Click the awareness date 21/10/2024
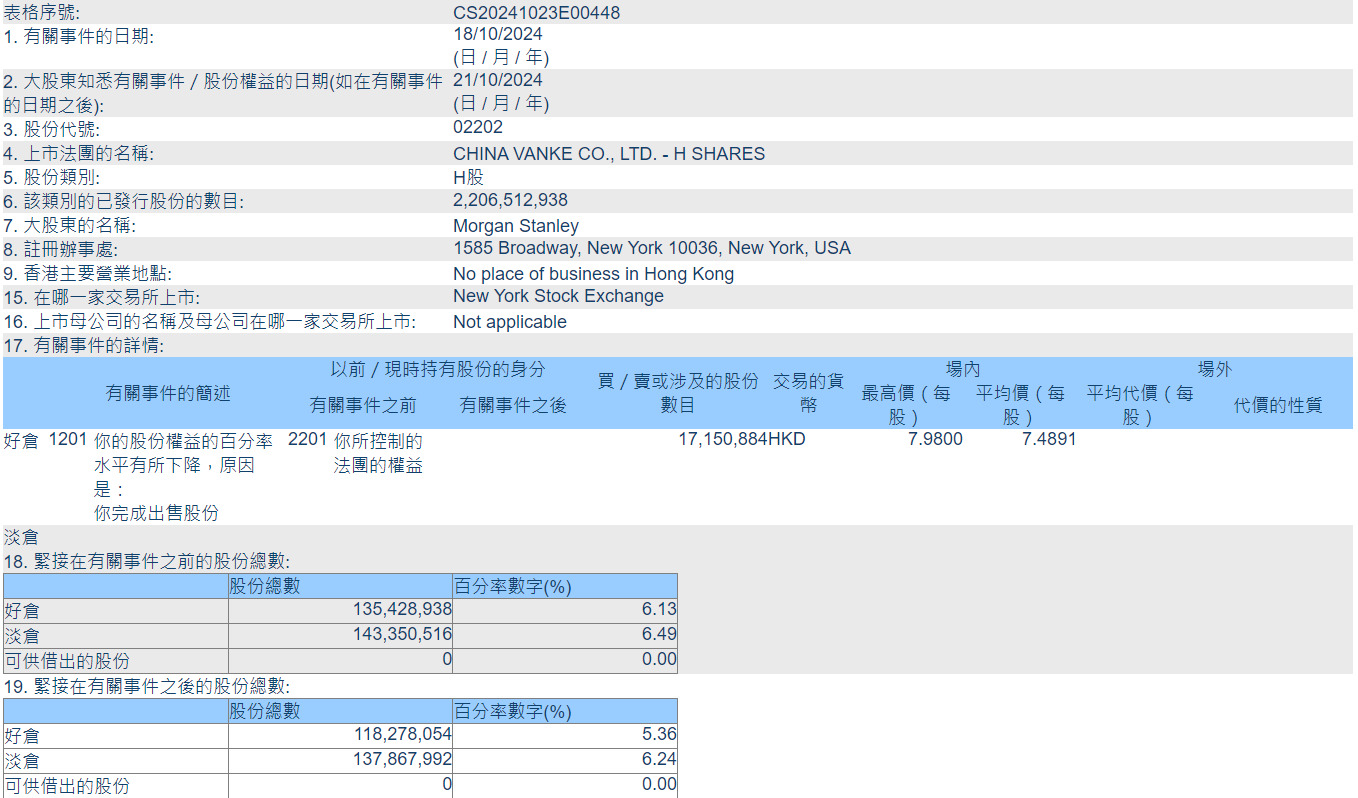This screenshot has height=798, width=1358. 498,80
